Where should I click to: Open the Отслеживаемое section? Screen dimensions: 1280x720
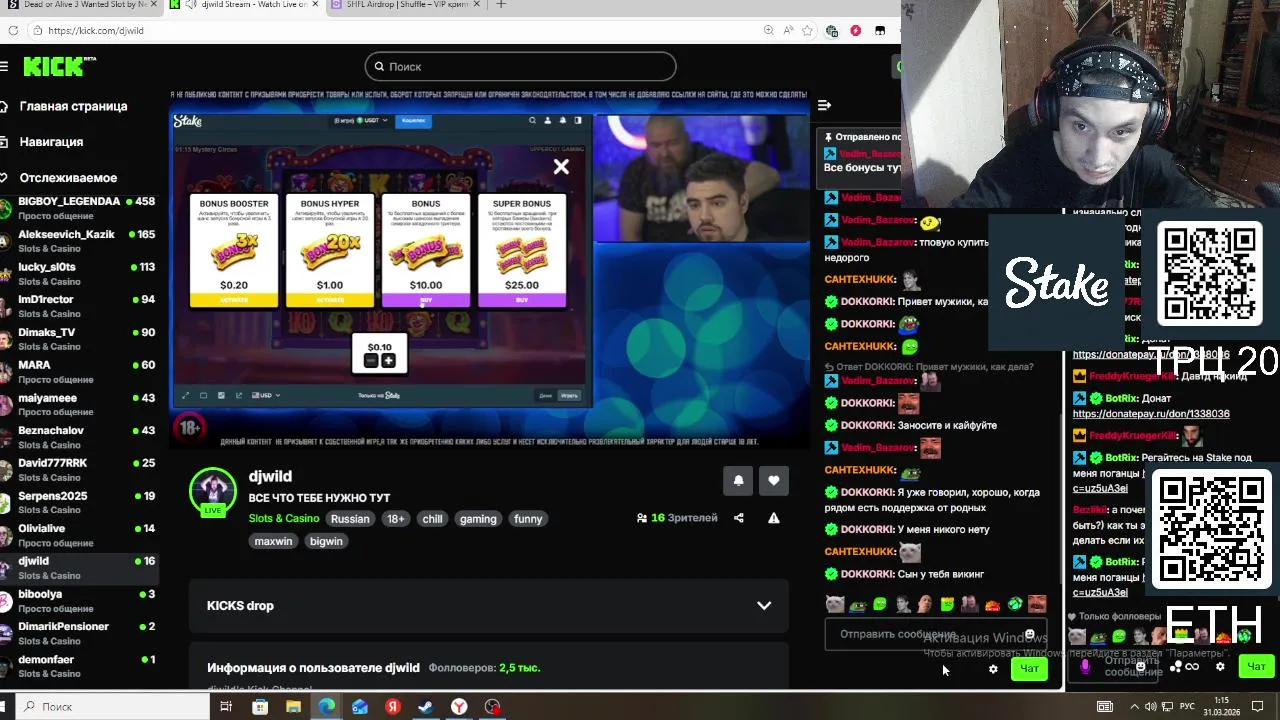[x=68, y=178]
